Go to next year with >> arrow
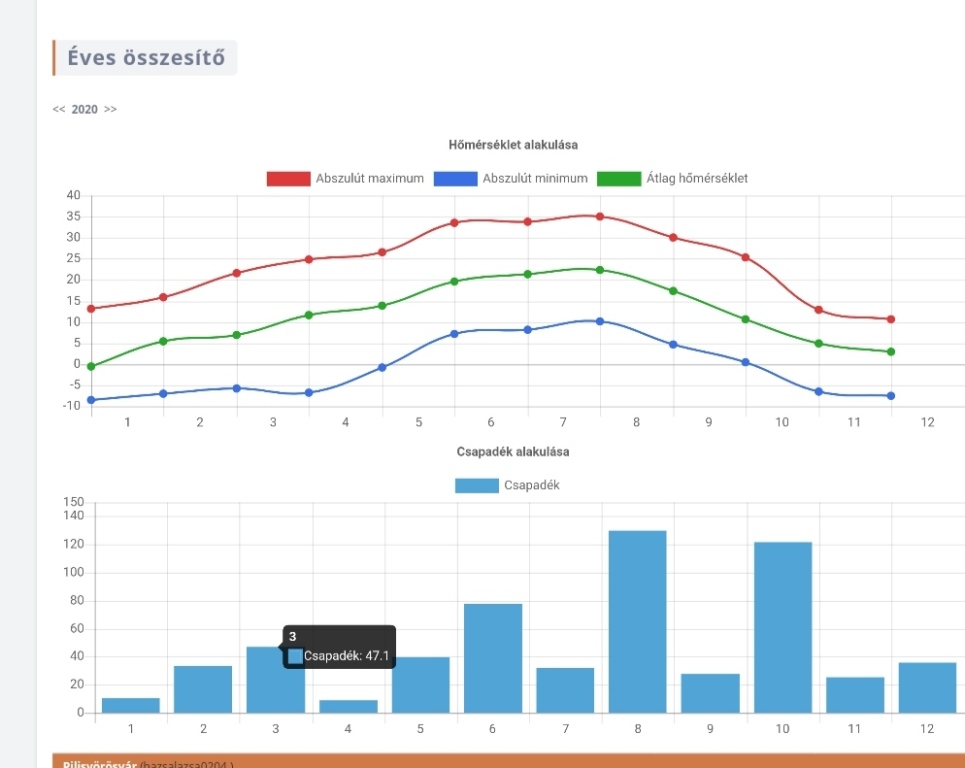This screenshot has height=768, width=965. (110, 110)
